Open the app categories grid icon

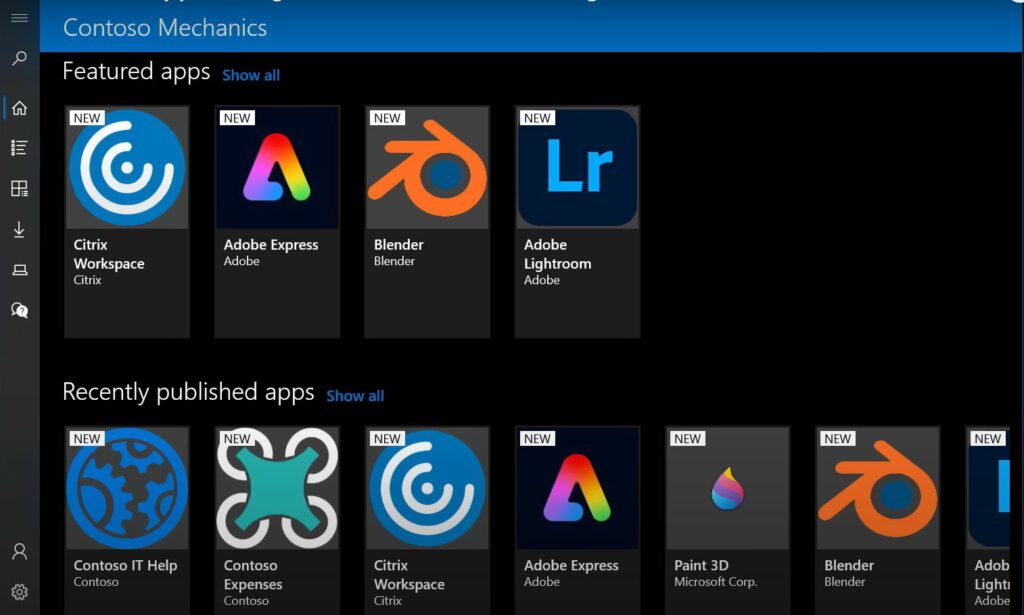coord(20,189)
